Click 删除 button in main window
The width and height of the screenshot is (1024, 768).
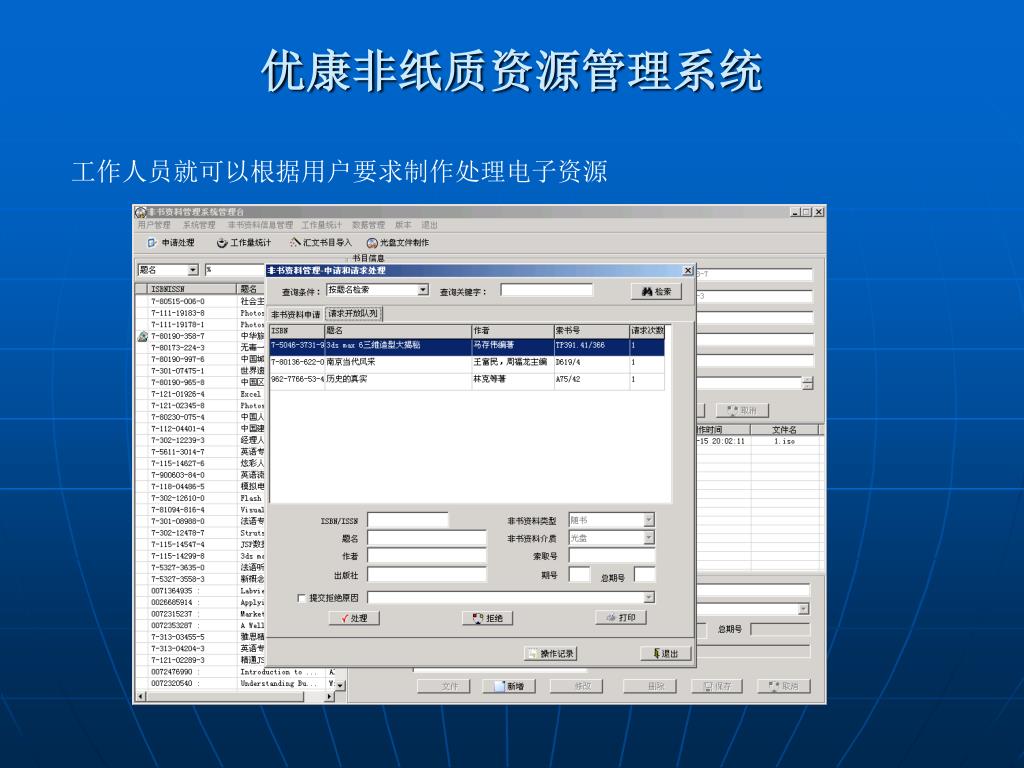tap(649, 686)
